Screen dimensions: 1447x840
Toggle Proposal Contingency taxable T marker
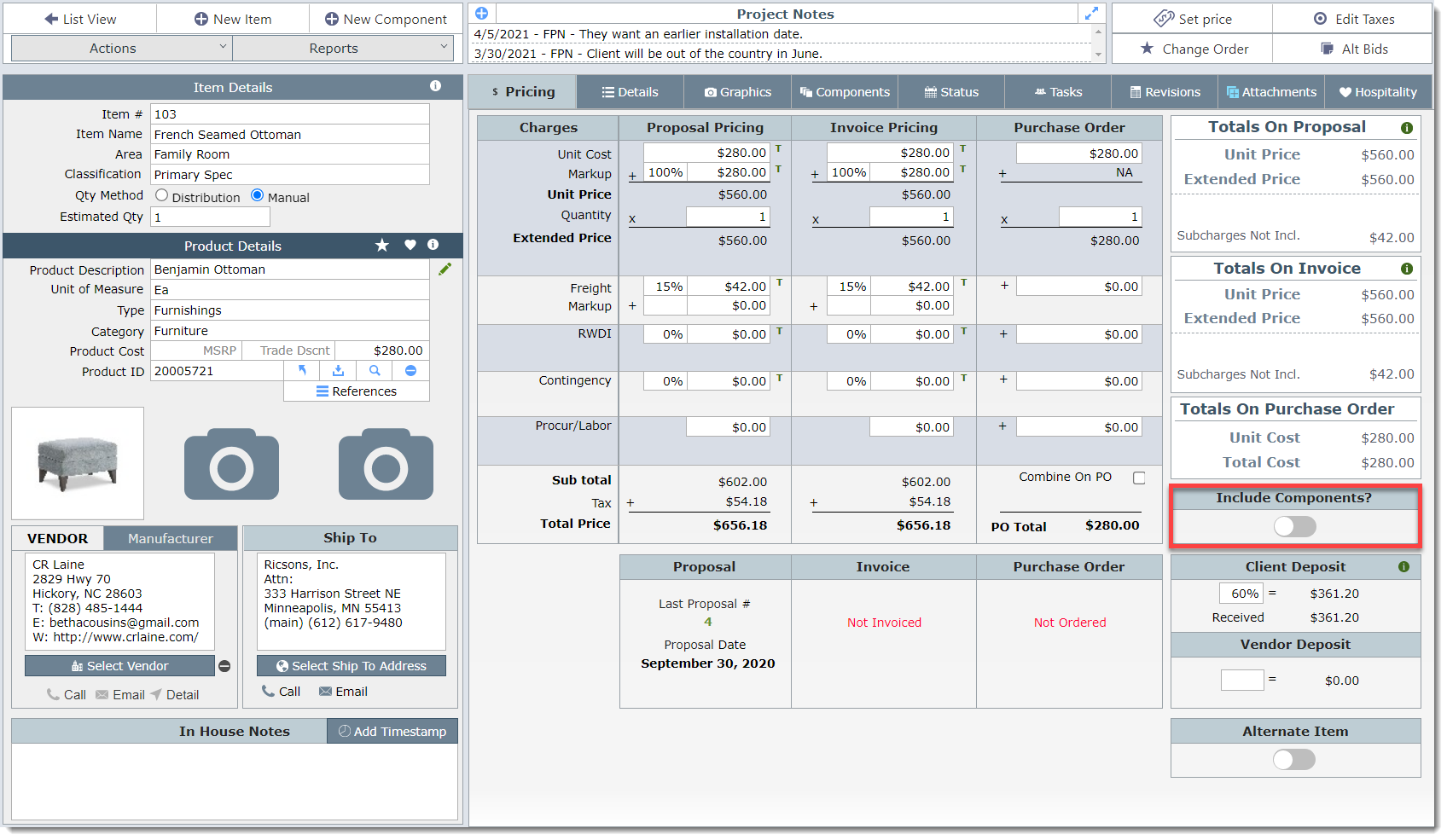(779, 377)
